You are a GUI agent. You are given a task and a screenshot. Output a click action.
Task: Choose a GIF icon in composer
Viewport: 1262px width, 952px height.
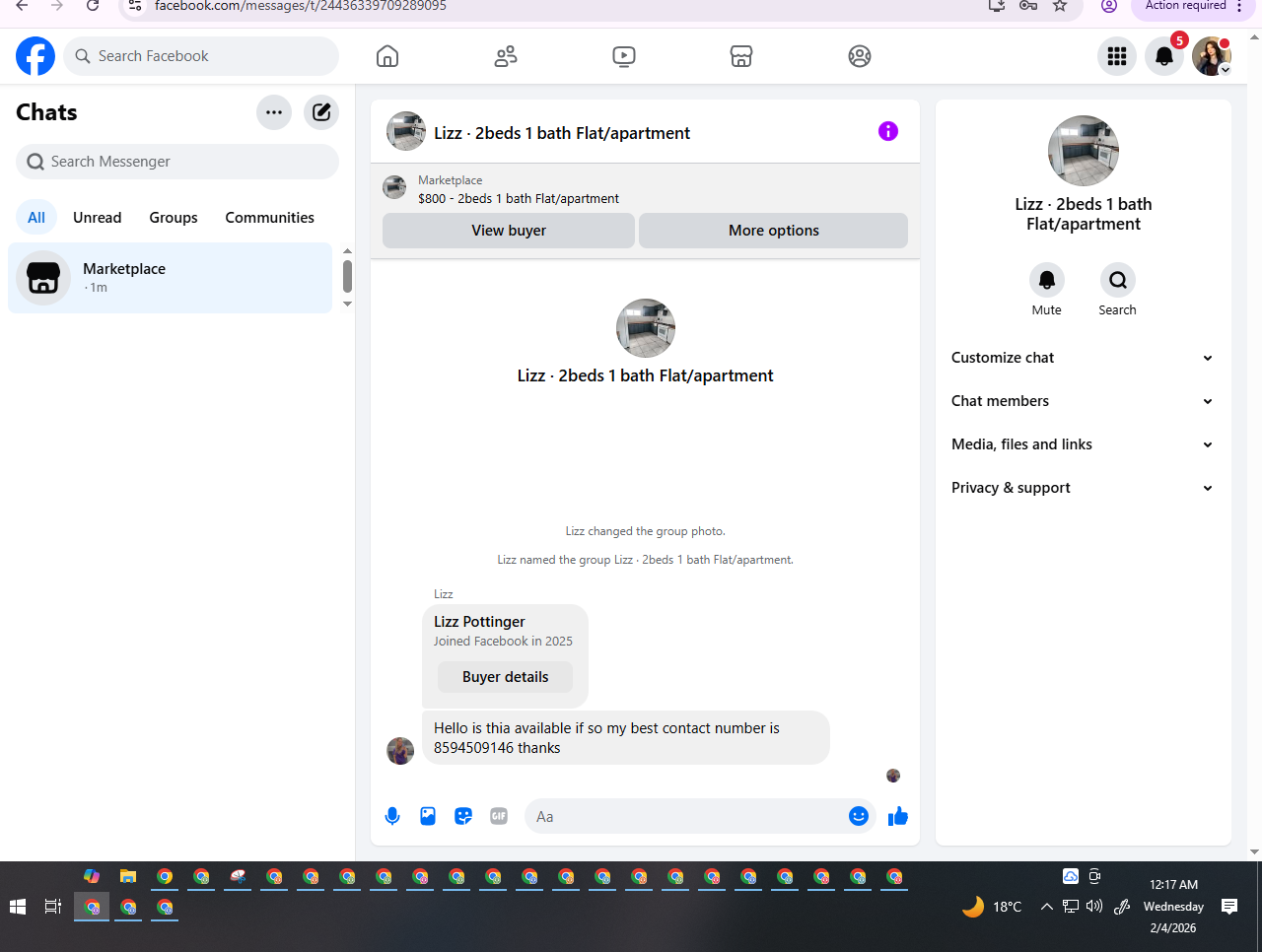(x=499, y=816)
